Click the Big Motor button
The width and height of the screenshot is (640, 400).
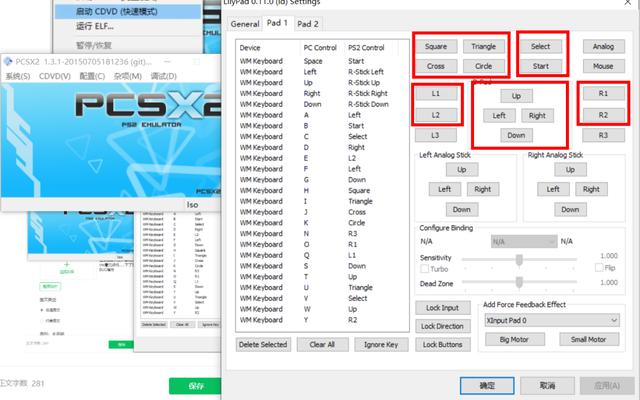coord(512,339)
